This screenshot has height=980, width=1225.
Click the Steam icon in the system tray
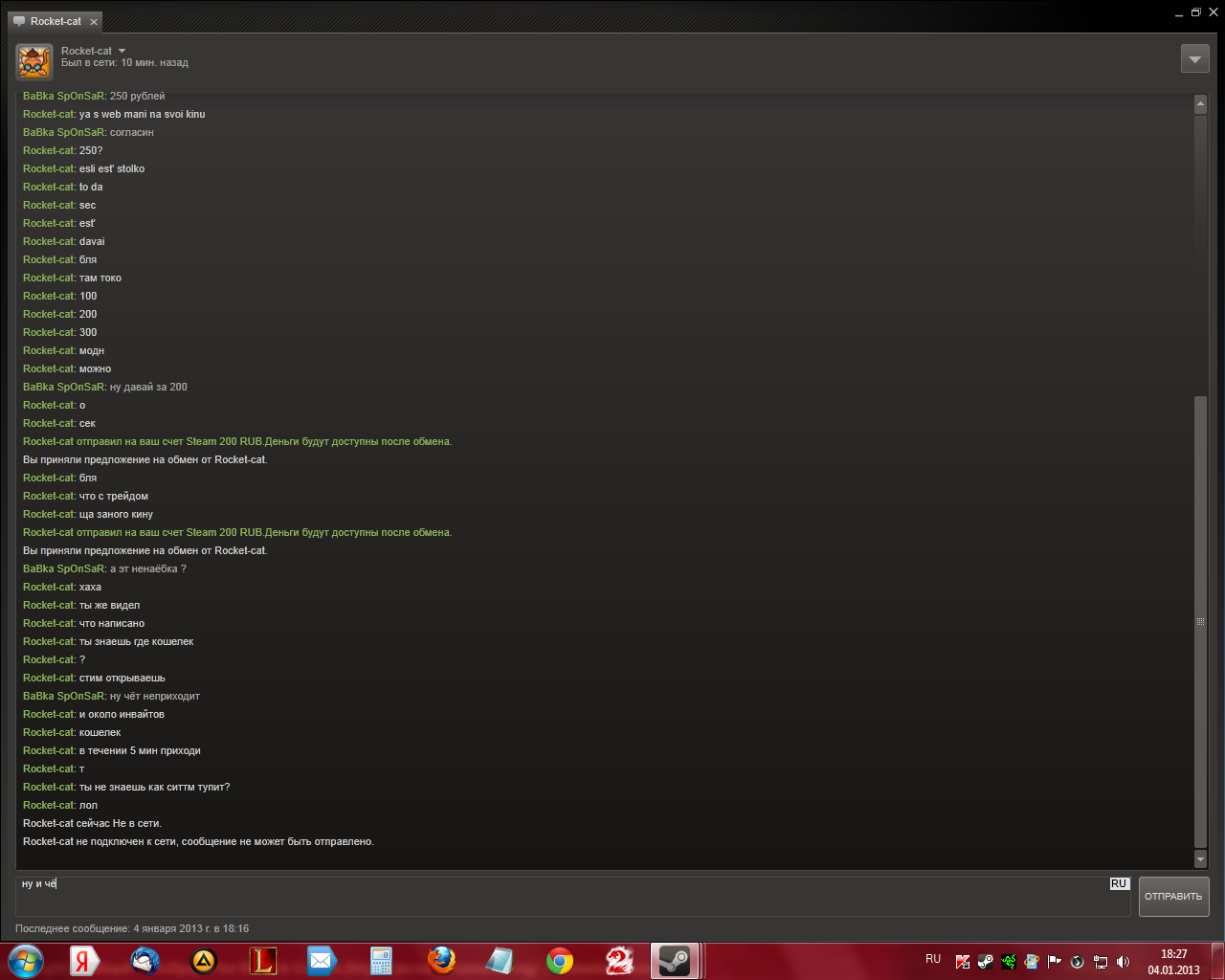(985, 962)
